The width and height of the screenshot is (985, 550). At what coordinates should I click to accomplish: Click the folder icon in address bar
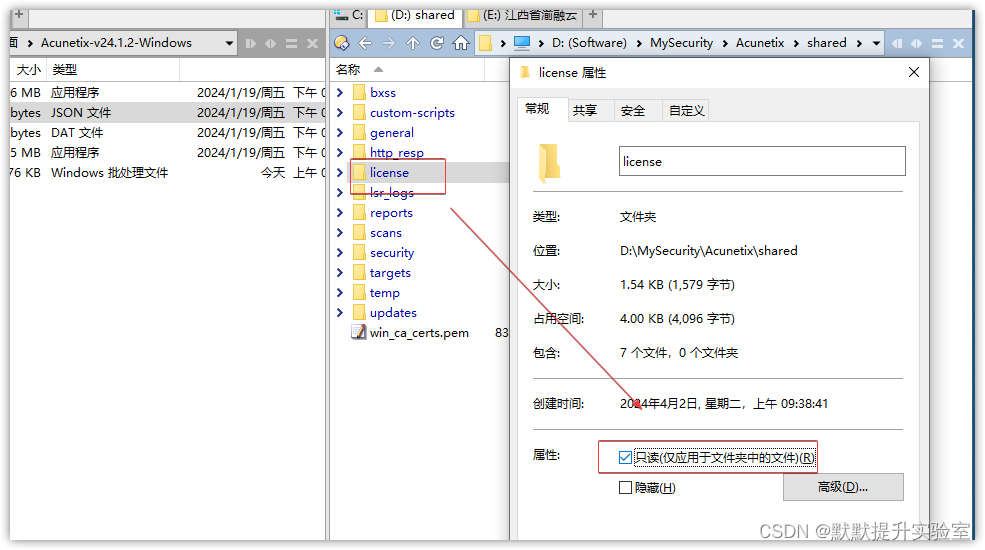(486, 43)
